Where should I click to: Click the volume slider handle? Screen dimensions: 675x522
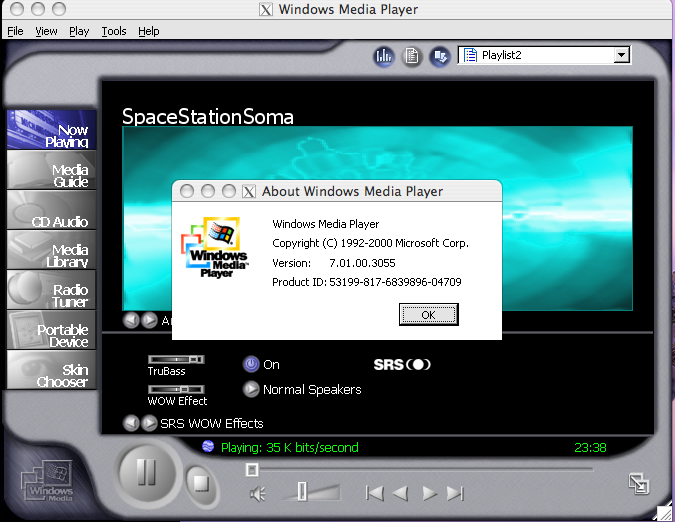[x=302, y=491]
